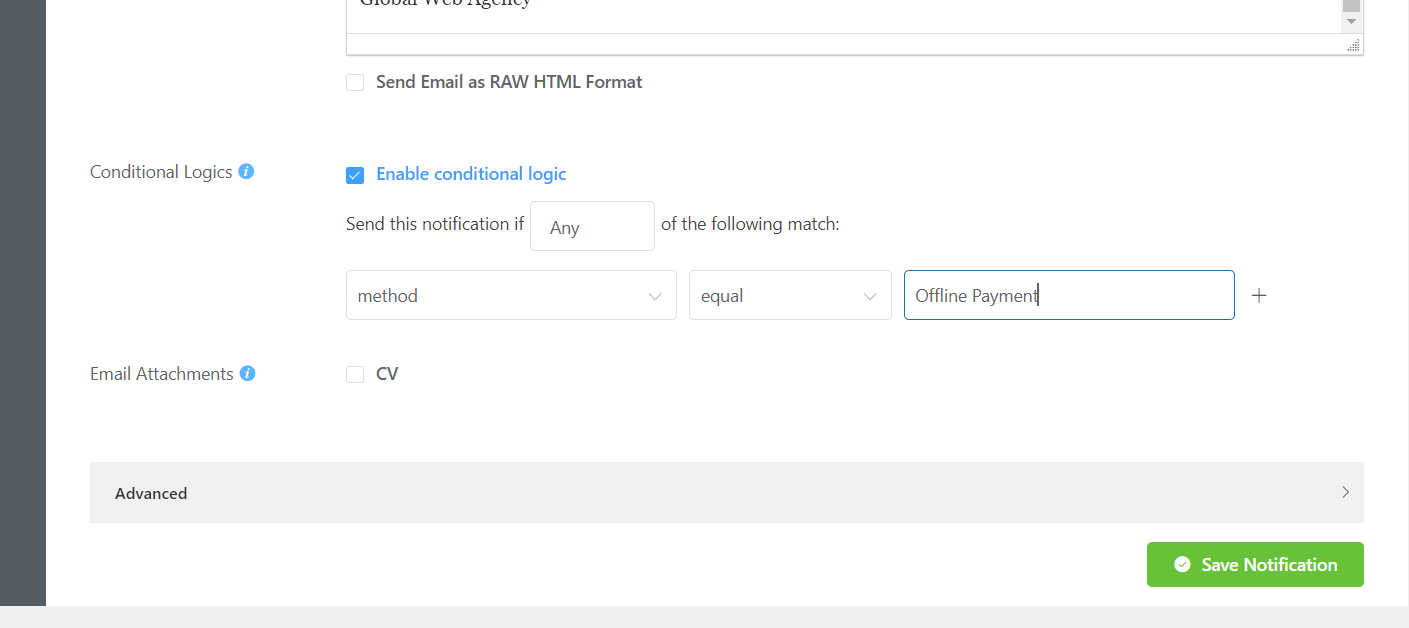This screenshot has height=628, width=1409.
Task: Open the Any match-type dropdown
Action: tap(592, 225)
